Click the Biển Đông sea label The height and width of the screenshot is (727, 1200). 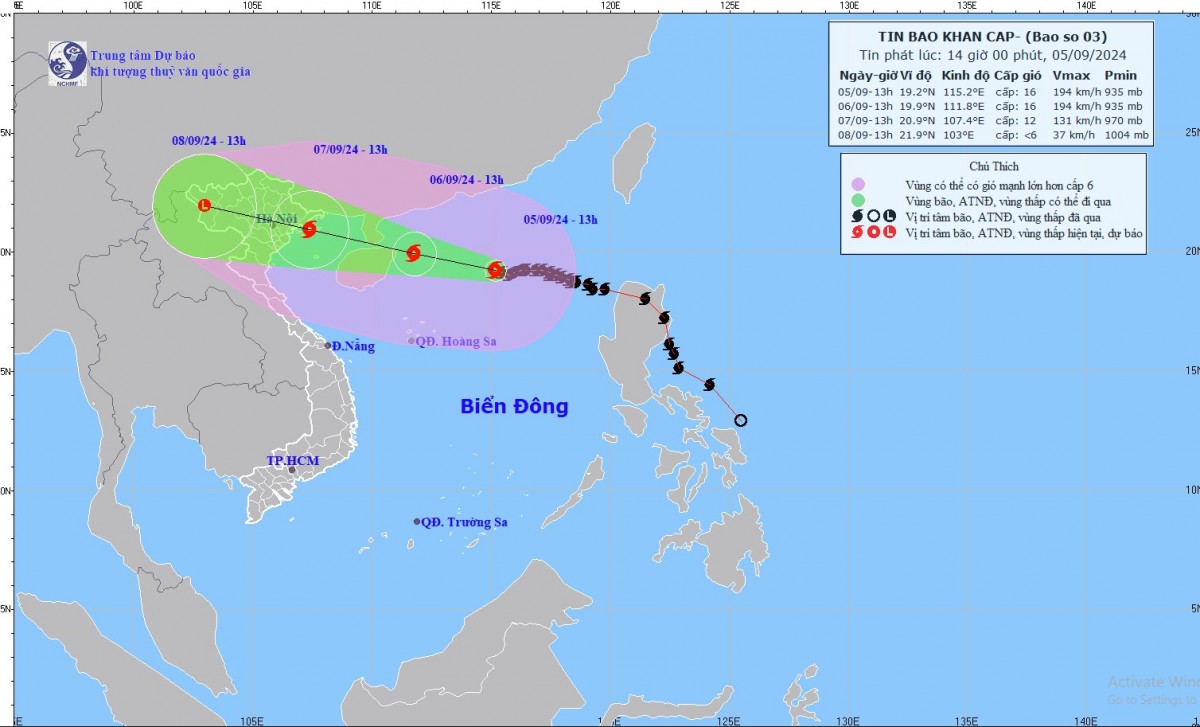(514, 407)
